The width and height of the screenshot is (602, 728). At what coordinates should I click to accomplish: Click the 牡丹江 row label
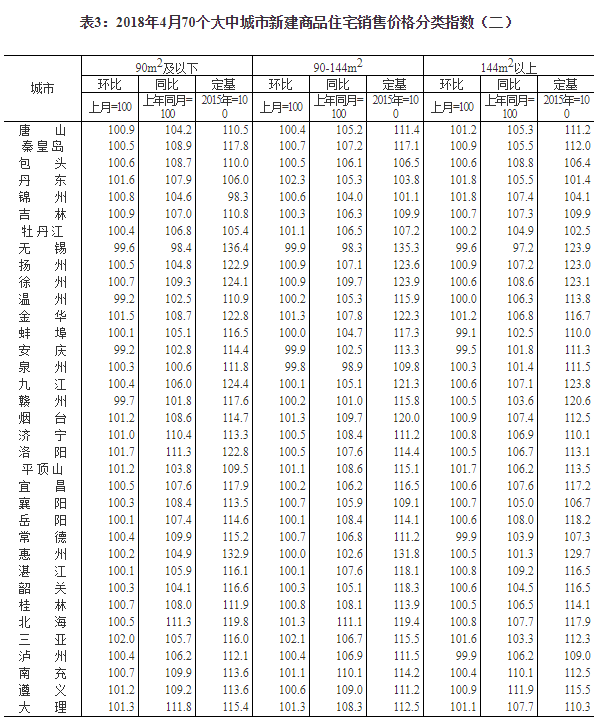pyautogui.click(x=42, y=230)
